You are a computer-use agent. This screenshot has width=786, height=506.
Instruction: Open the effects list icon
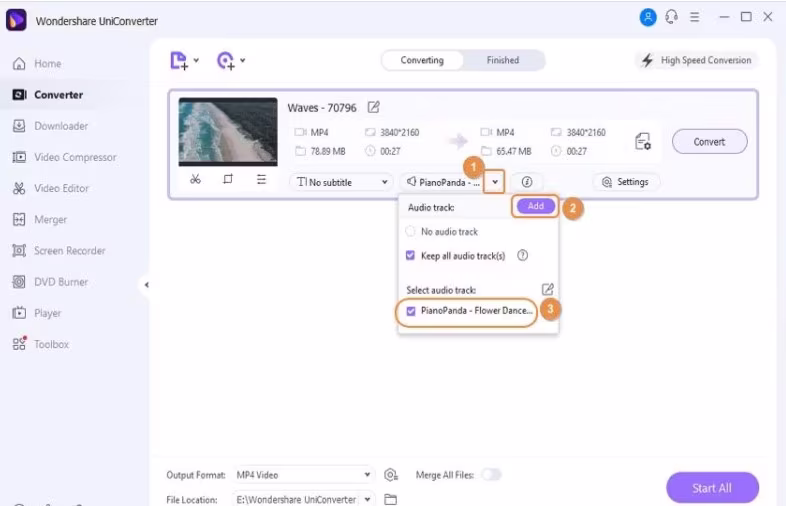pyautogui.click(x=261, y=179)
